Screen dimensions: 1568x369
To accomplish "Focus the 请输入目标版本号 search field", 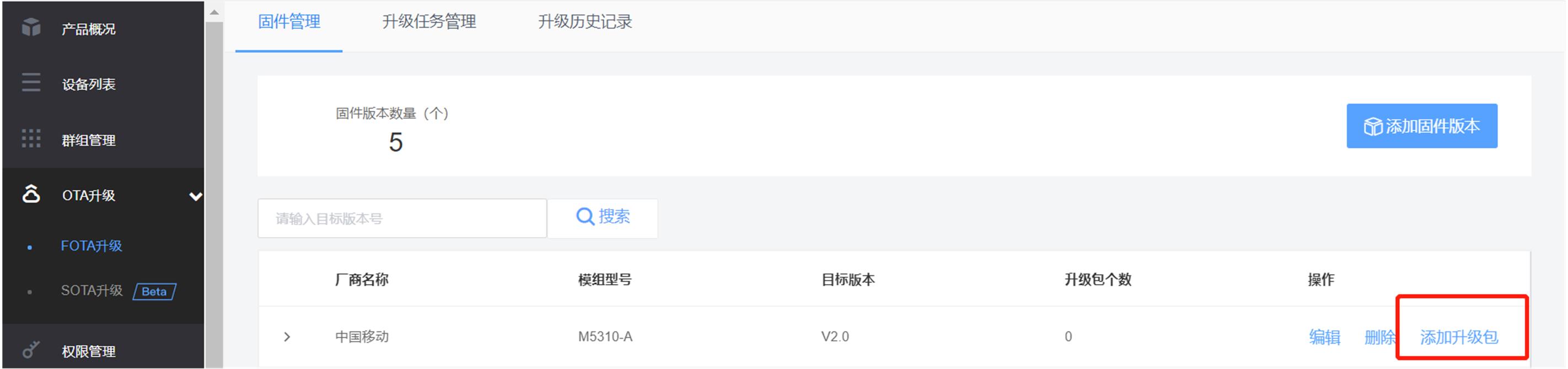I will point(402,218).
